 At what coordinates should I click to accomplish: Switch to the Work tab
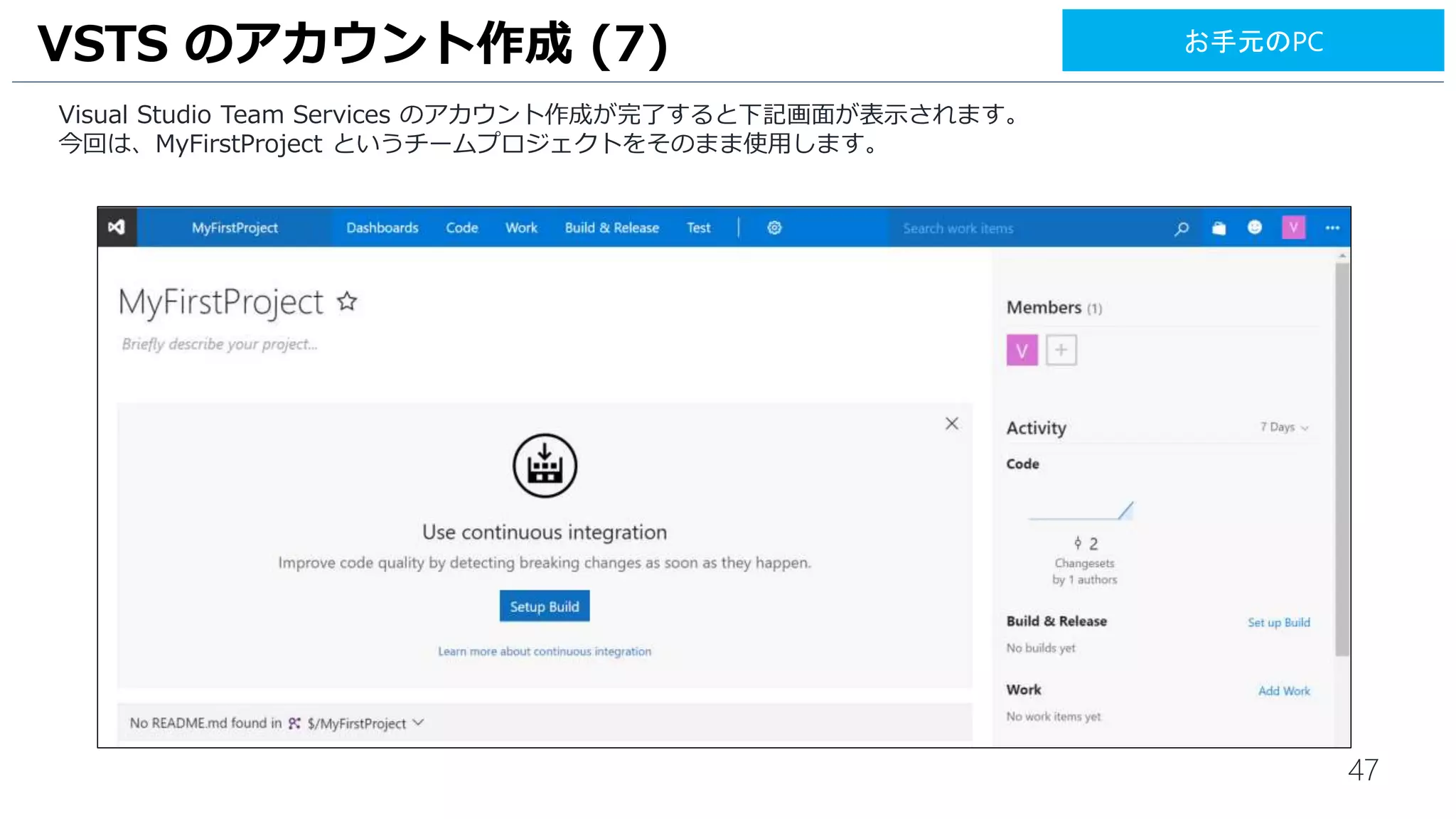click(x=521, y=227)
